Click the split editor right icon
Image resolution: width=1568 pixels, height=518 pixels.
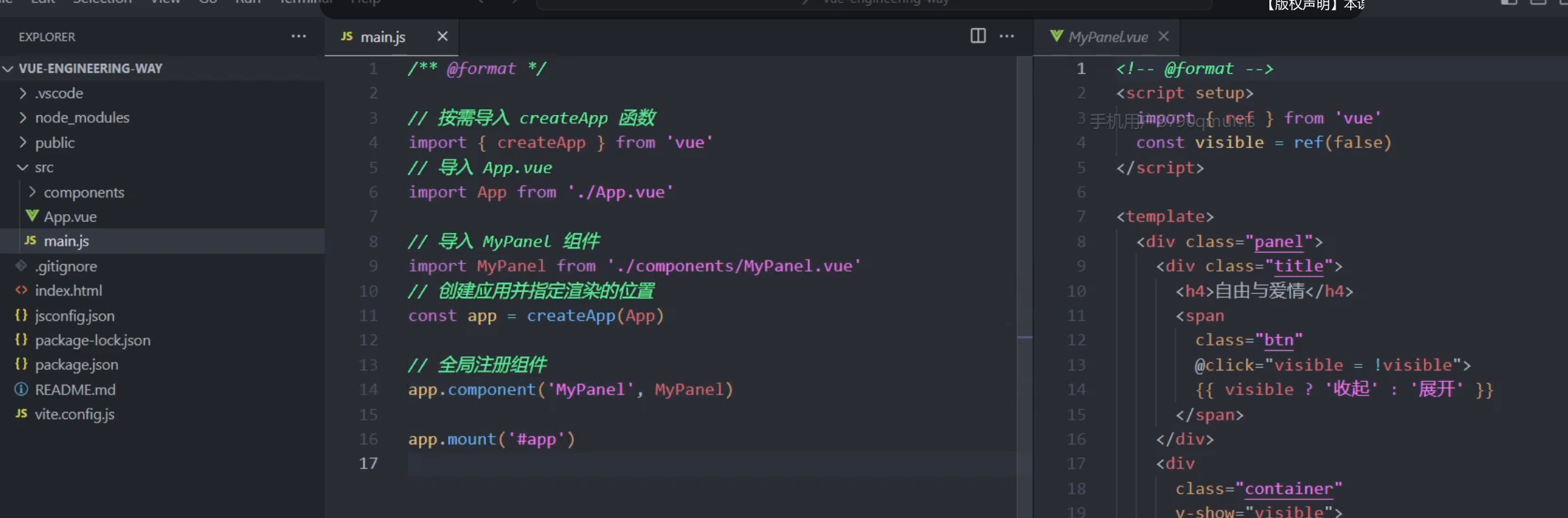tap(978, 36)
